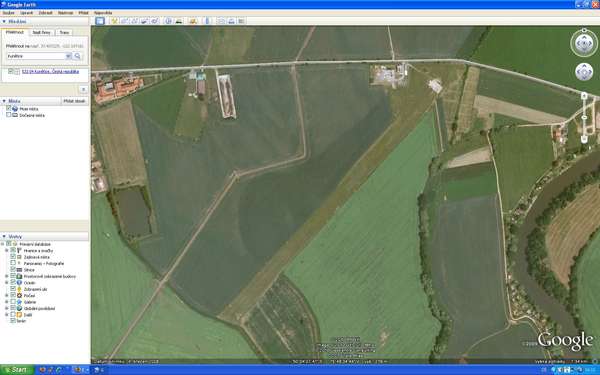Click the zoom out button below the slider

coord(584,139)
